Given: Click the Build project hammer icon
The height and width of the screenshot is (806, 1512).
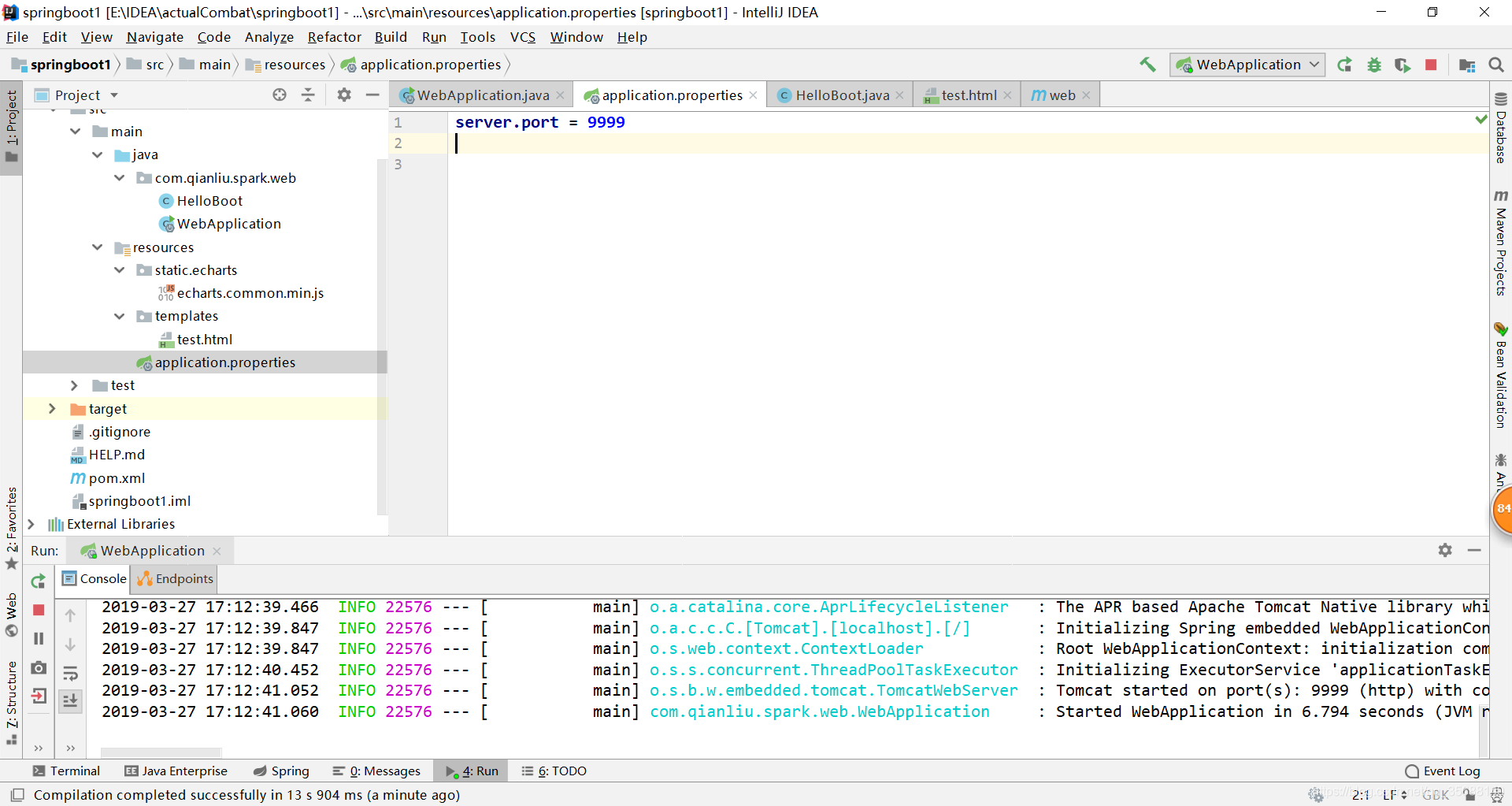Looking at the screenshot, I should [x=1148, y=65].
